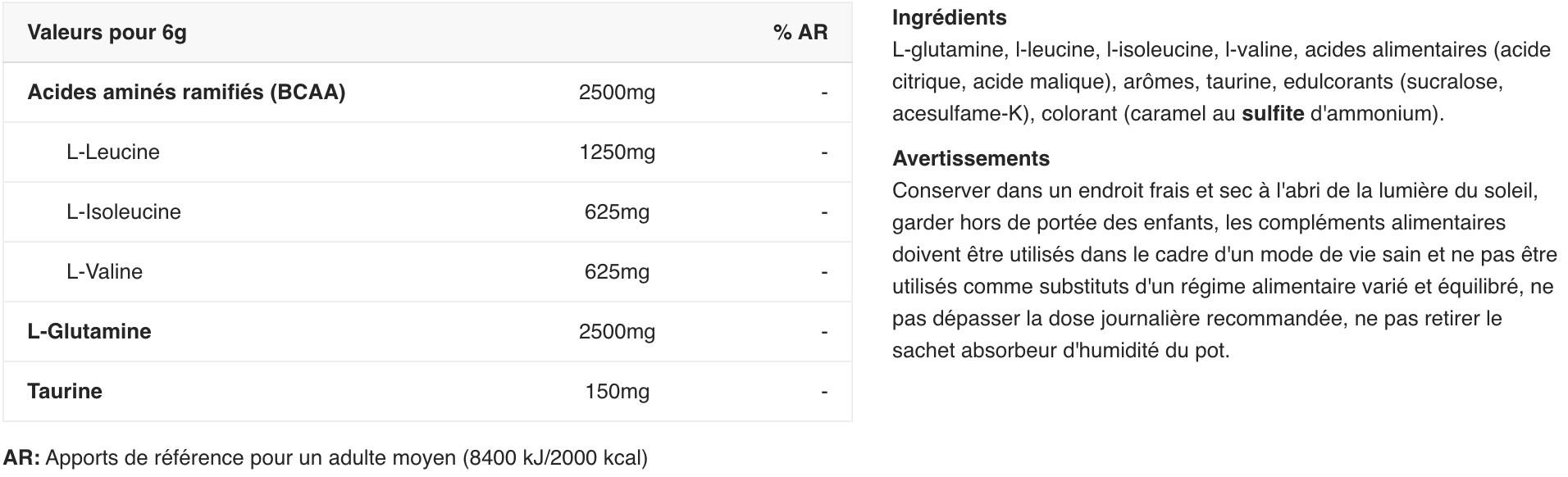Select the L-Isoleucine row label
This screenshot has height=477, width=1568.
(124, 211)
